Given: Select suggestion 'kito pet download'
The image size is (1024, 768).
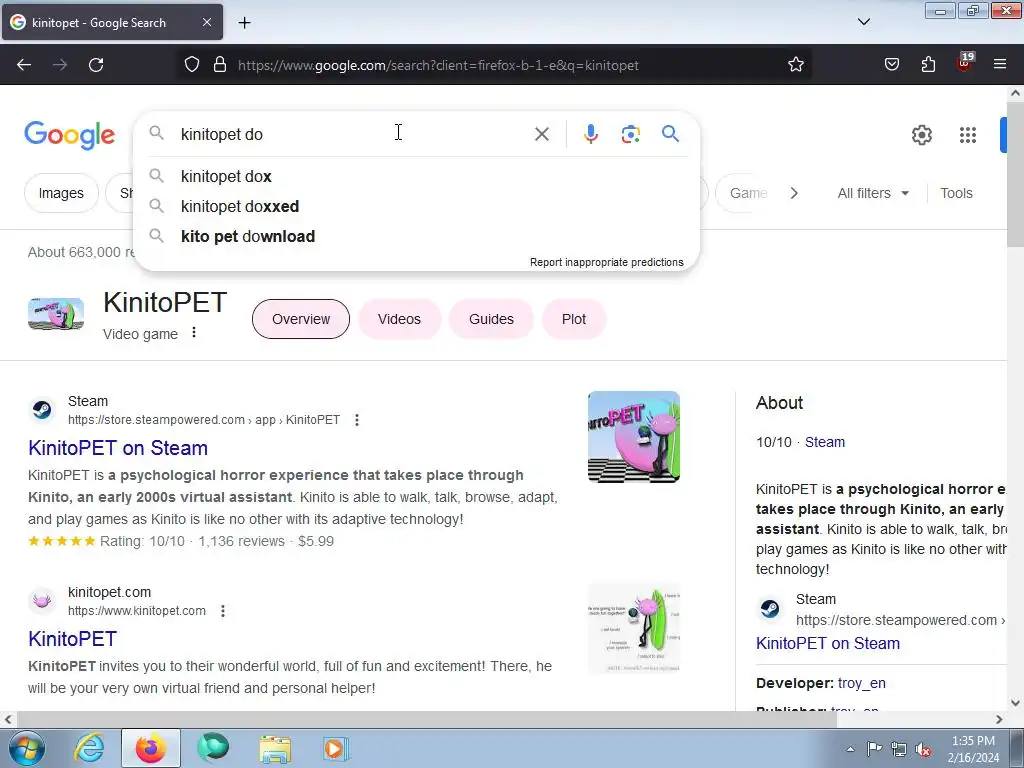Looking at the screenshot, I should (417, 236).
